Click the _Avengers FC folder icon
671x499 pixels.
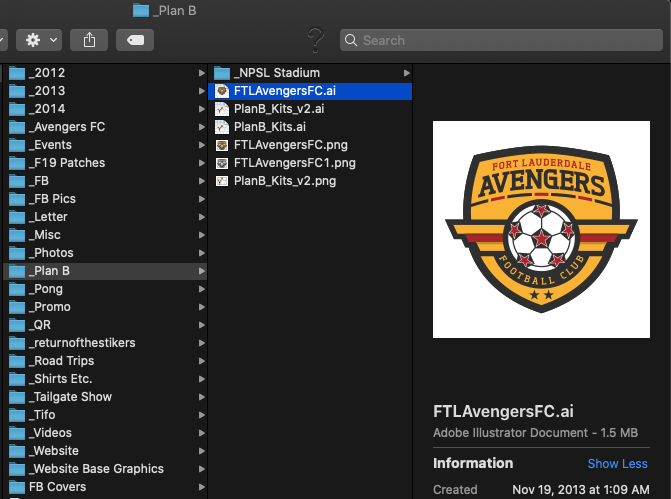17,127
